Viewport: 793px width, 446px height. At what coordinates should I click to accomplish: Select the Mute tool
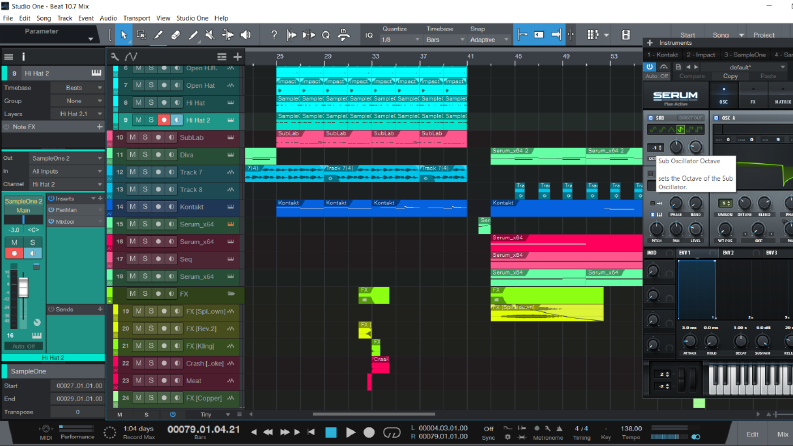coord(210,35)
